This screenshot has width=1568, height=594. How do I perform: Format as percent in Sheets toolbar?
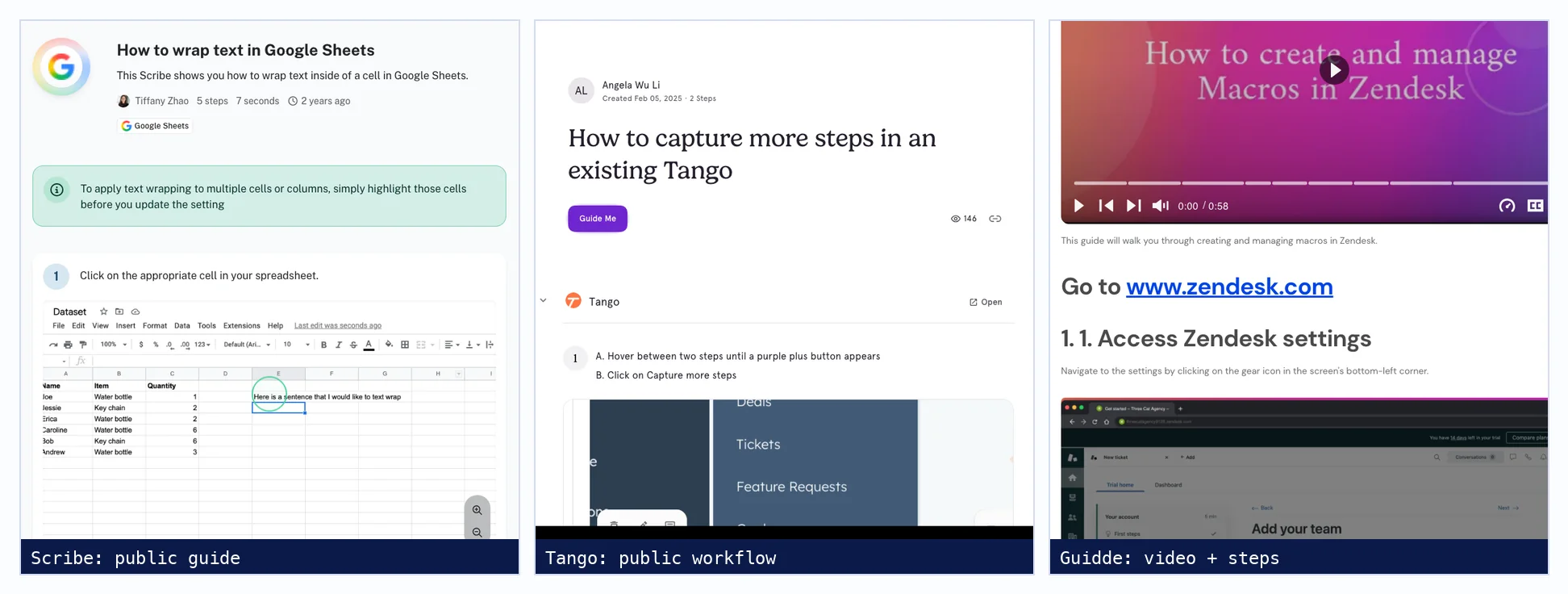(156, 345)
